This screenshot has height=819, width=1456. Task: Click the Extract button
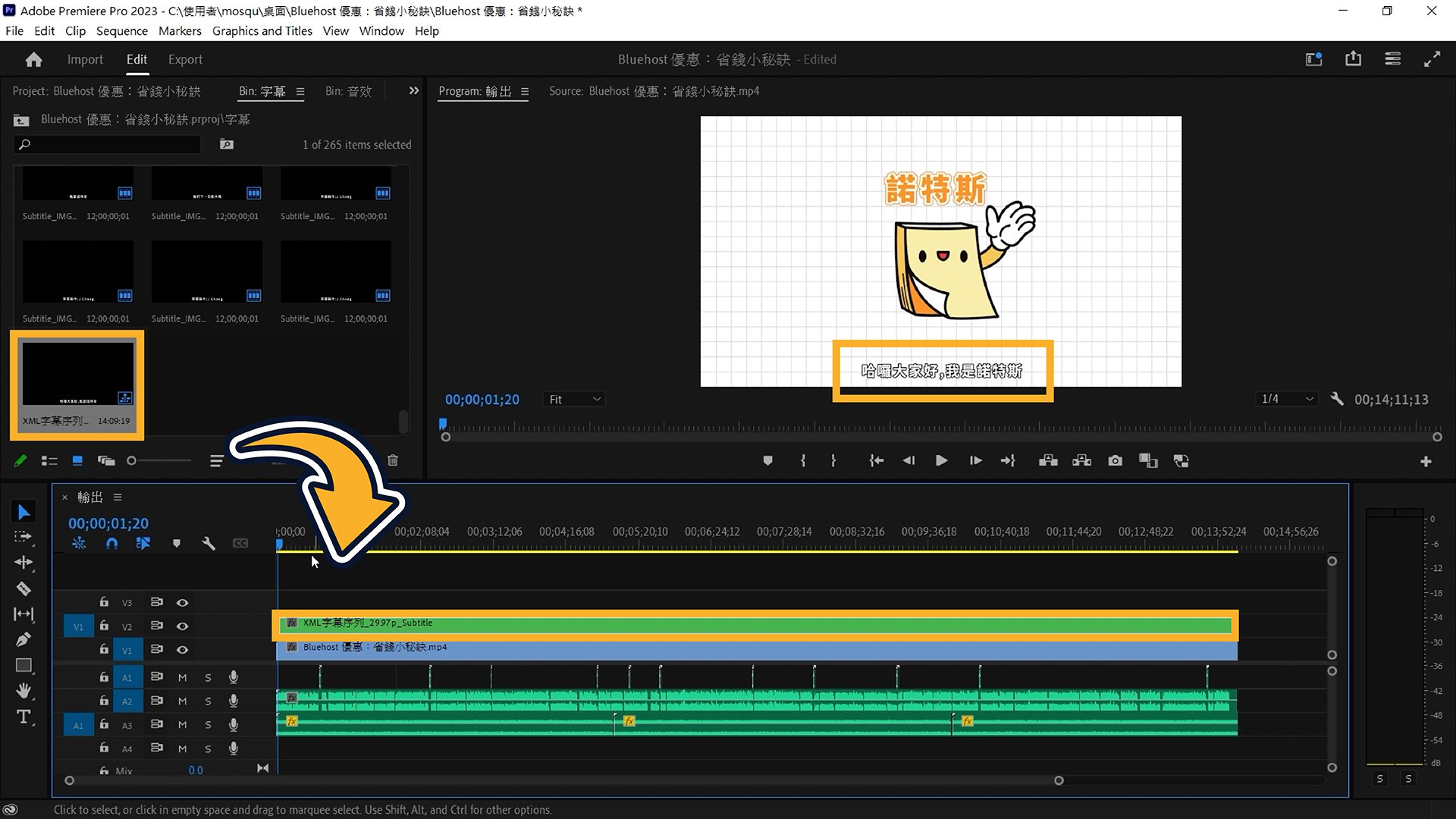point(1081,460)
